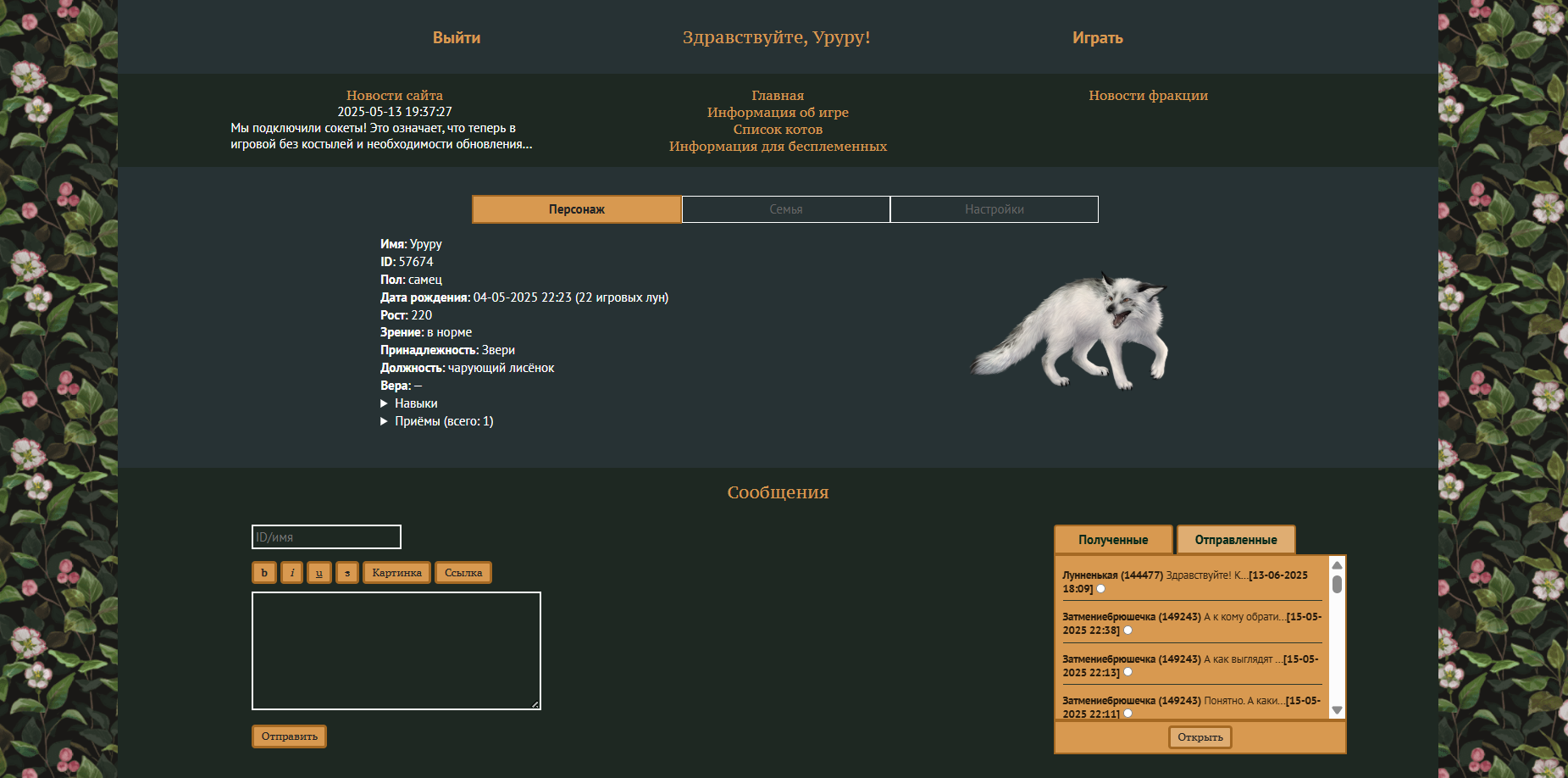This screenshot has width=1568, height=778.
Task: Select the radio for 15-05-2025 22:13 message
Action: (1128, 672)
